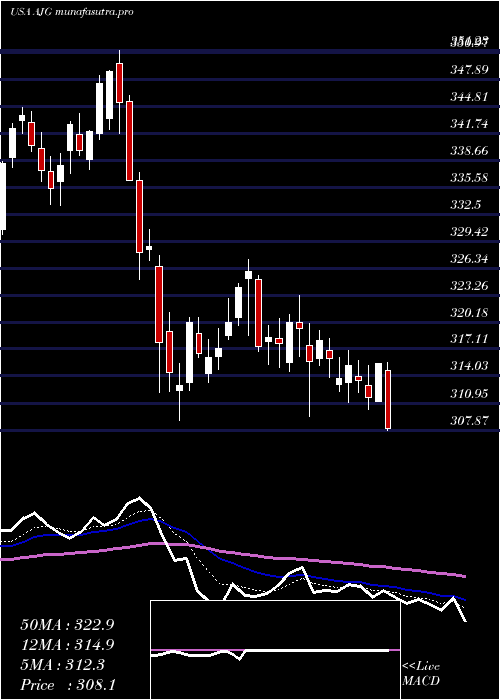Click the 314.03 price axis label
Viewport: 500px width, 700px height.
tap(469, 366)
